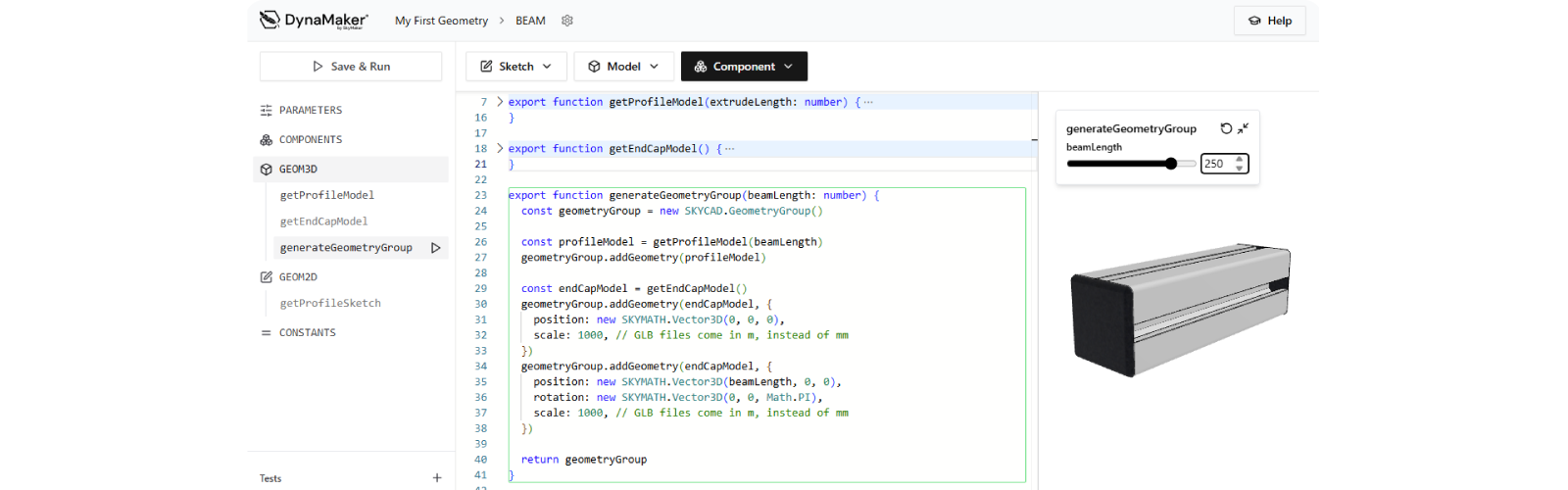This screenshot has height=490, width=1568.
Task: Expand the folded getEndCapModel function
Action: click(500, 149)
